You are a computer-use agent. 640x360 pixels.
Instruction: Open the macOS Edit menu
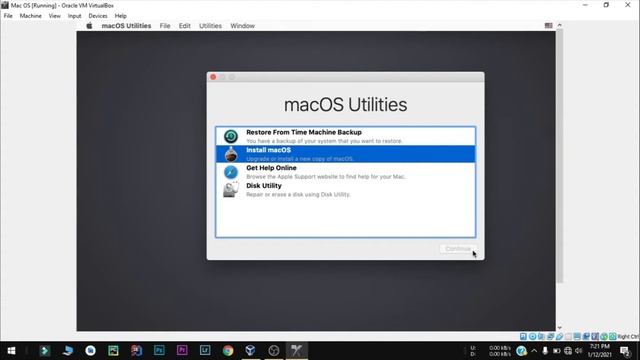184,26
